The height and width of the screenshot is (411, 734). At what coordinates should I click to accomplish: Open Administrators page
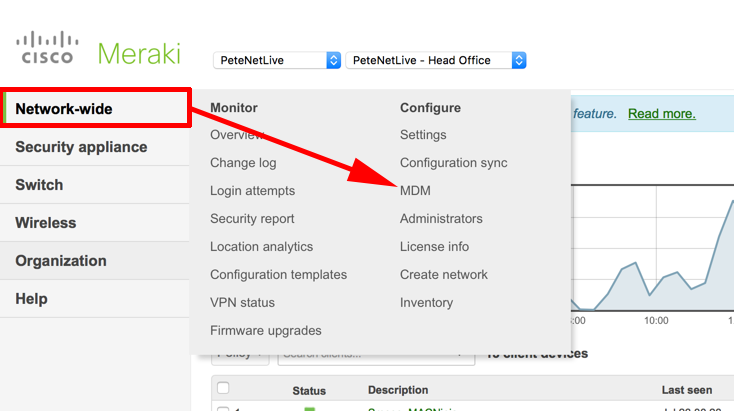pyautogui.click(x=441, y=219)
